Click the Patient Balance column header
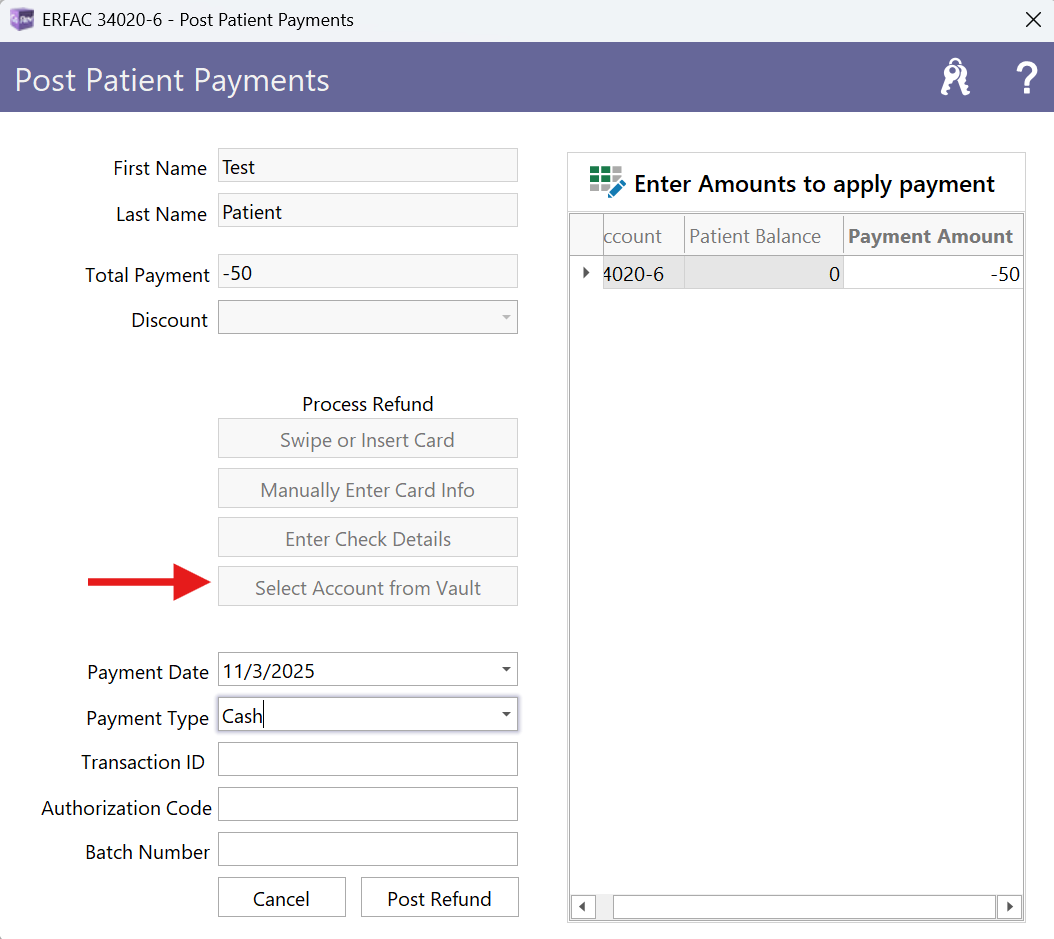 coord(755,237)
